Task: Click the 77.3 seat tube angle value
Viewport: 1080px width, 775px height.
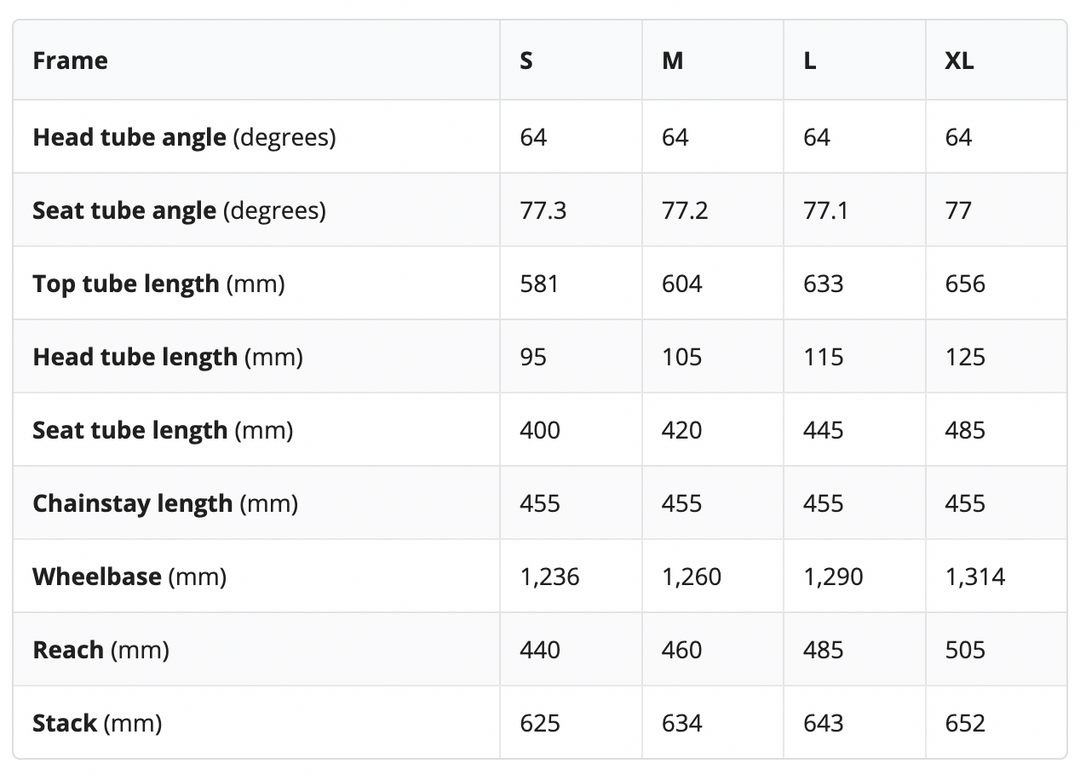Action: [x=543, y=211]
